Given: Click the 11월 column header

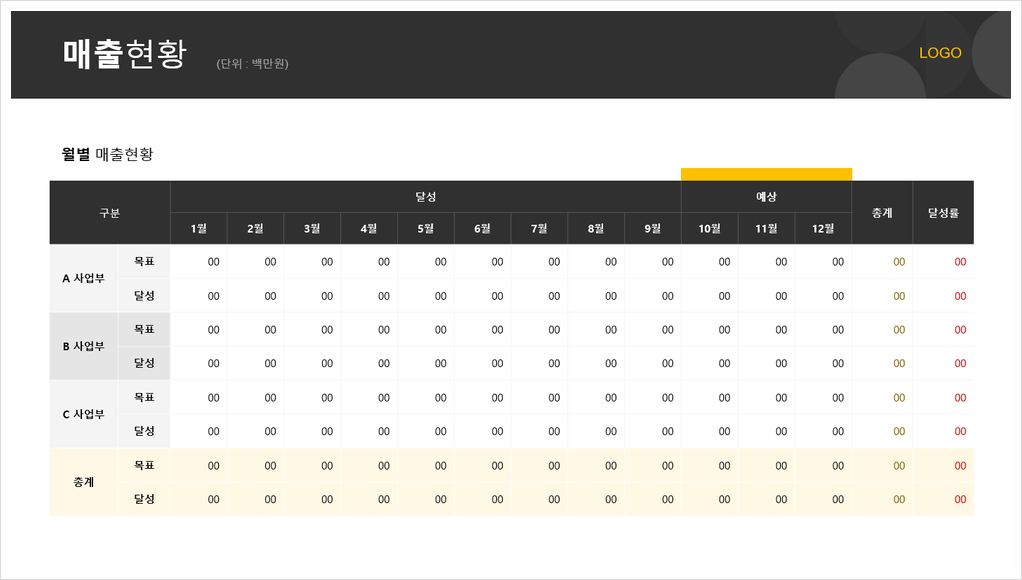Looking at the screenshot, I should [766, 229].
